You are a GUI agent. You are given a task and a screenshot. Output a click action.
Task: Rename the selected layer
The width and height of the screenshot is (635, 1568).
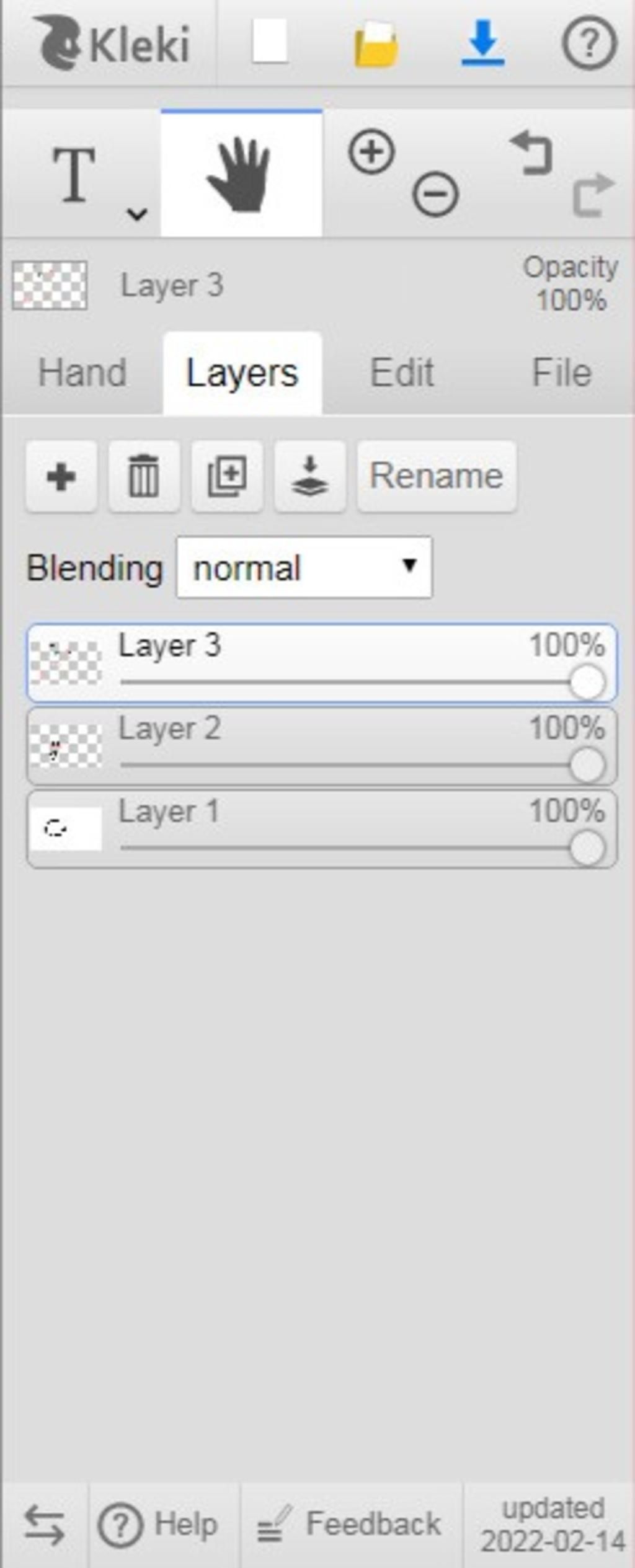point(437,476)
